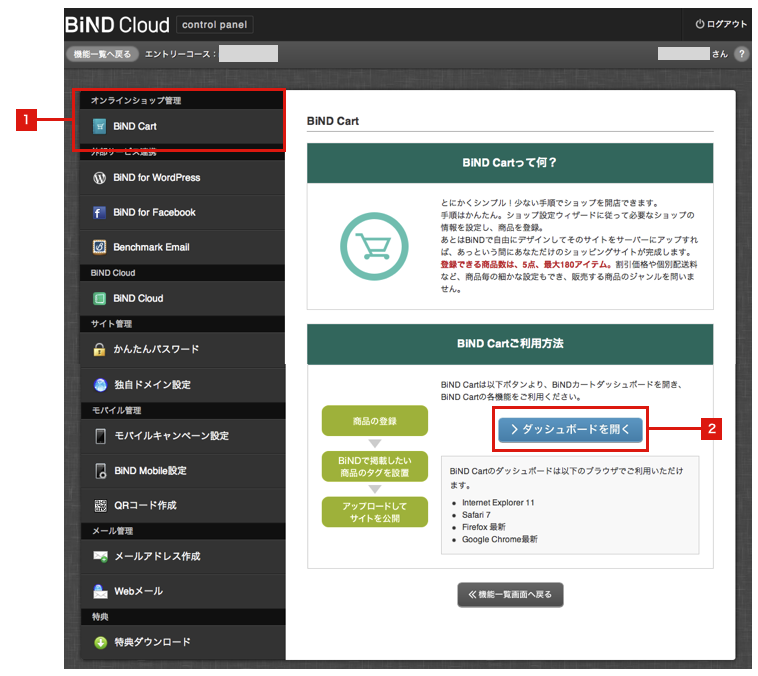
Task: Open Benchmark Email menu entry
Action: point(182,247)
